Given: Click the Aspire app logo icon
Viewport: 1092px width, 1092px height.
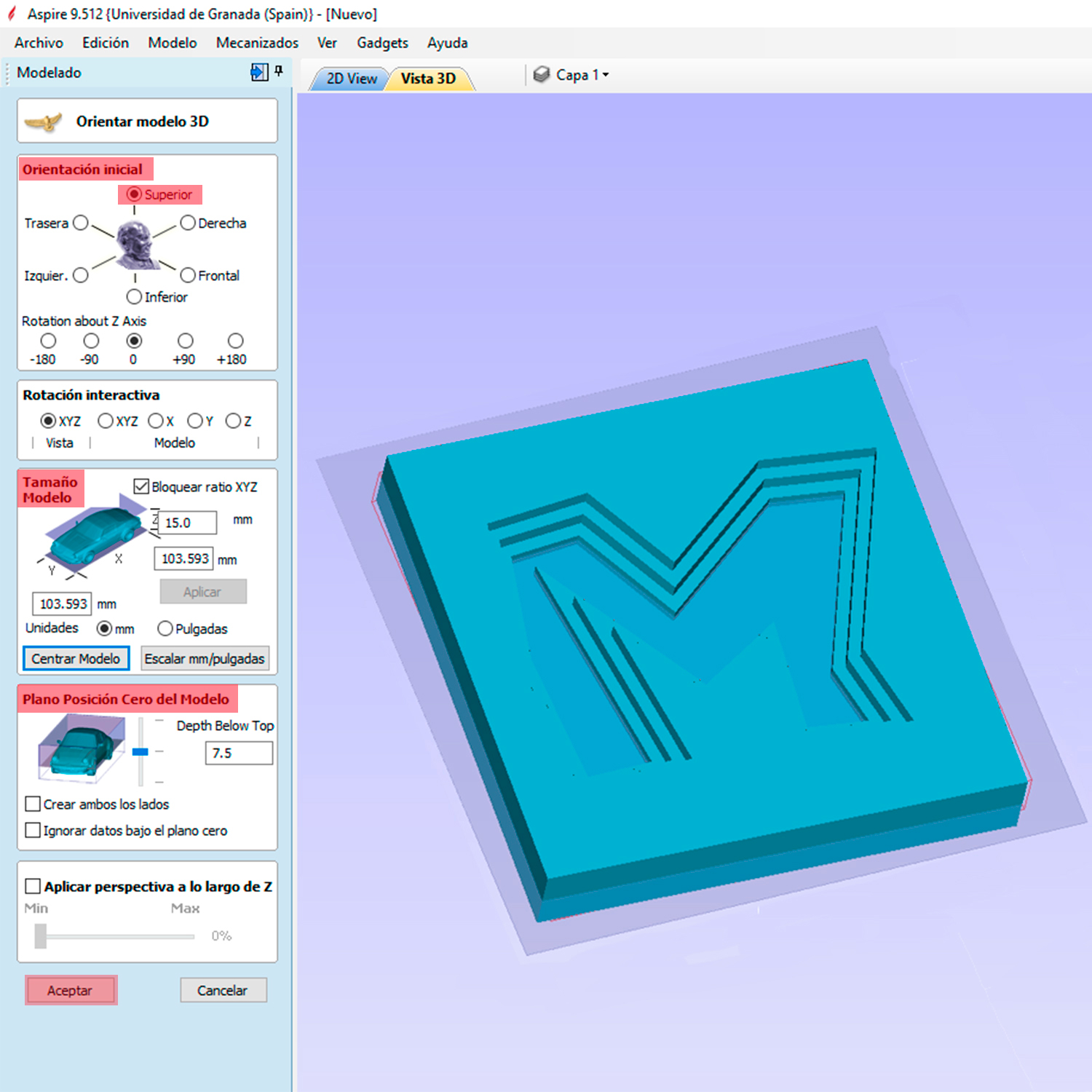Looking at the screenshot, I should pyautogui.click(x=12, y=13).
